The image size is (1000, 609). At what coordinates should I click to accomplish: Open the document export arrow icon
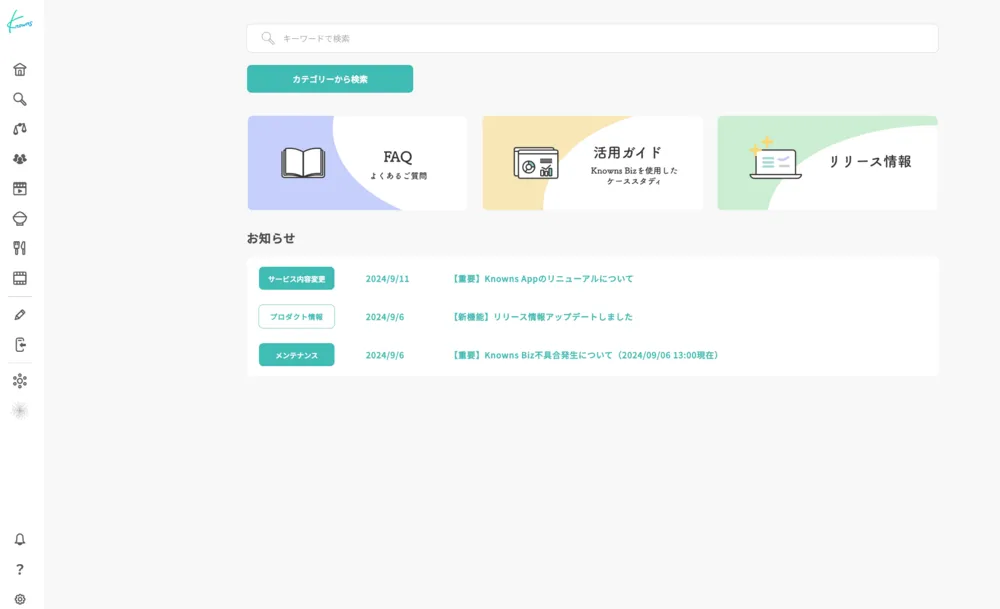[20, 345]
